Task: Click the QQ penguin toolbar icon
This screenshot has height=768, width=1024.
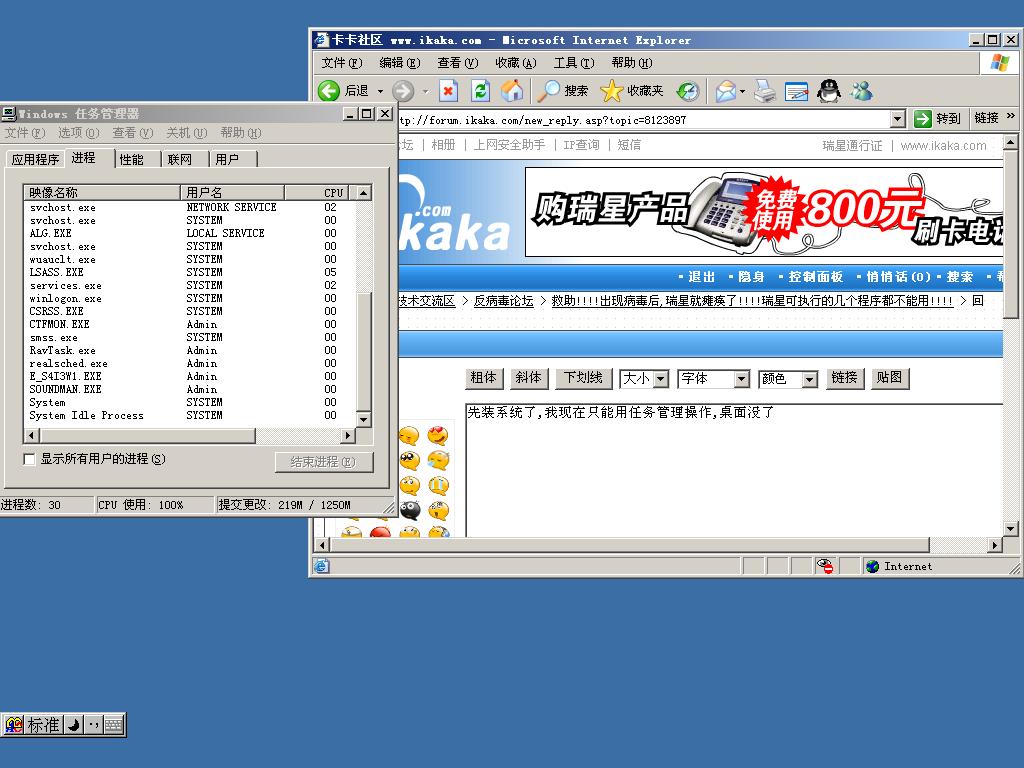Action: tap(828, 91)
